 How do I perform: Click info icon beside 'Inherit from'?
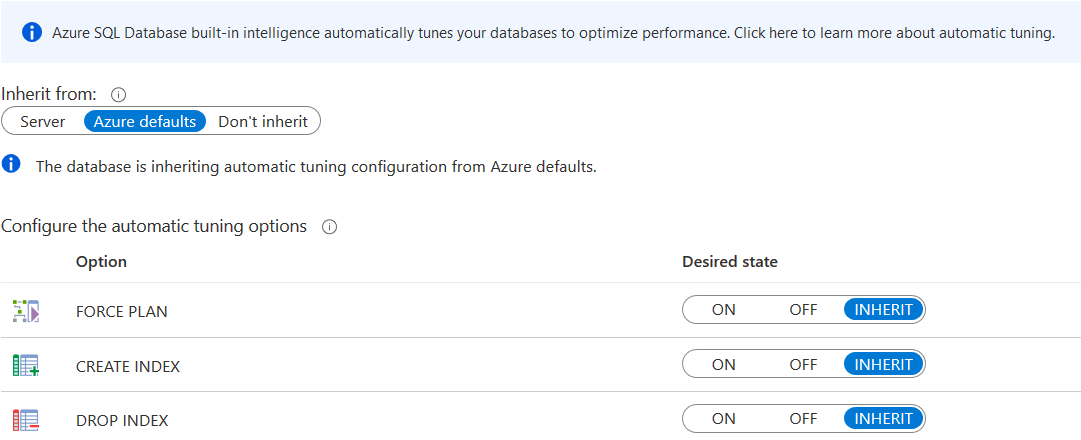point(118,94)
